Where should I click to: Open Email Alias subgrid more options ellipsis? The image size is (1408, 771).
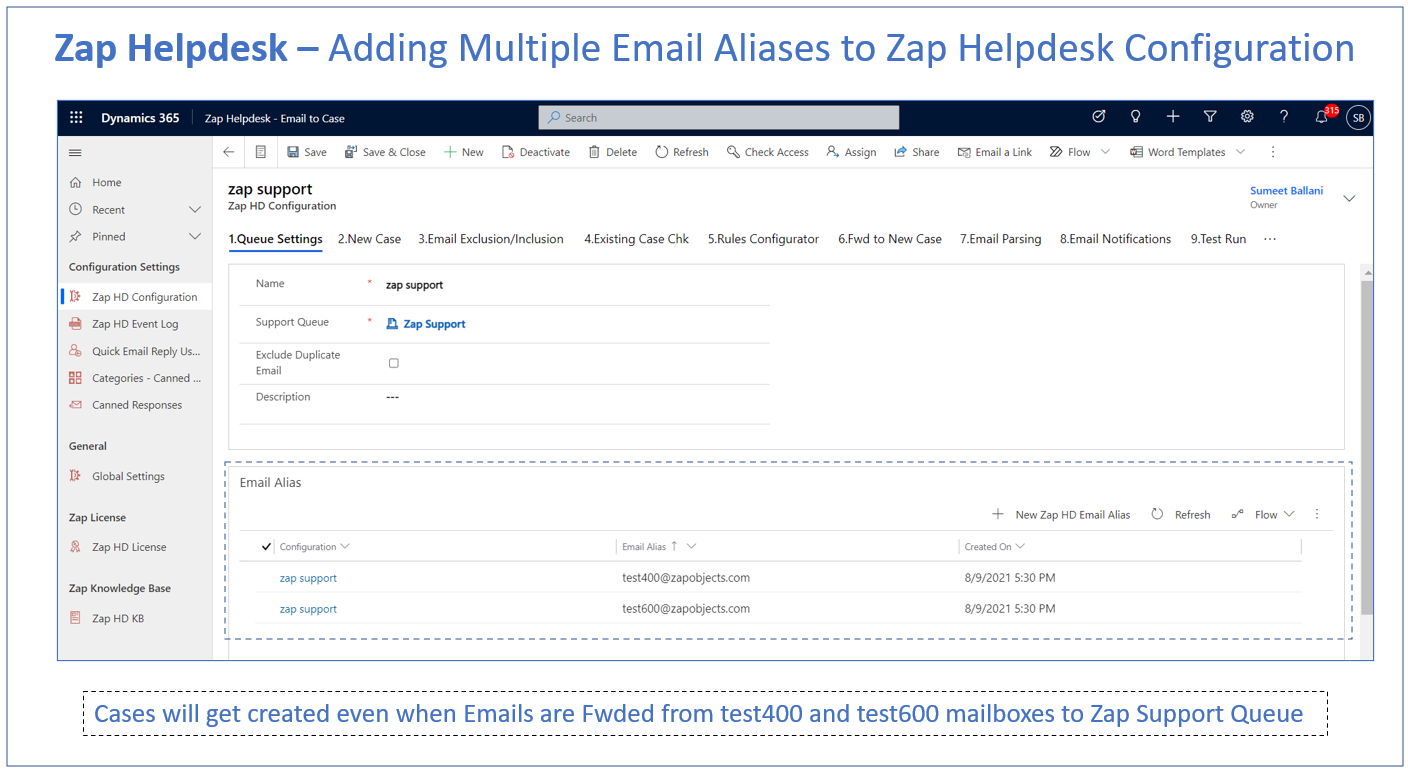[1317, 514]
